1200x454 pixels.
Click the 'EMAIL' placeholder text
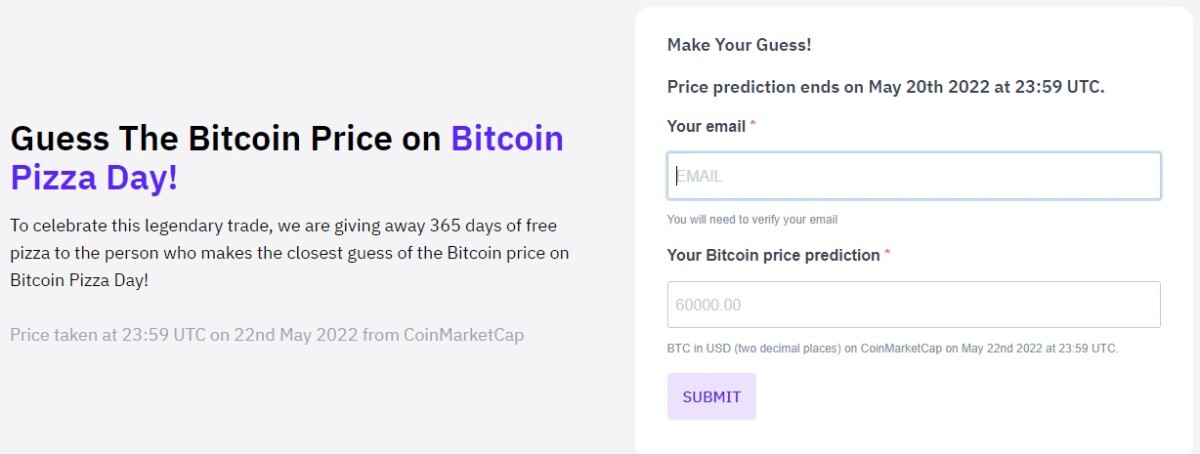click(x=700, y=176)
